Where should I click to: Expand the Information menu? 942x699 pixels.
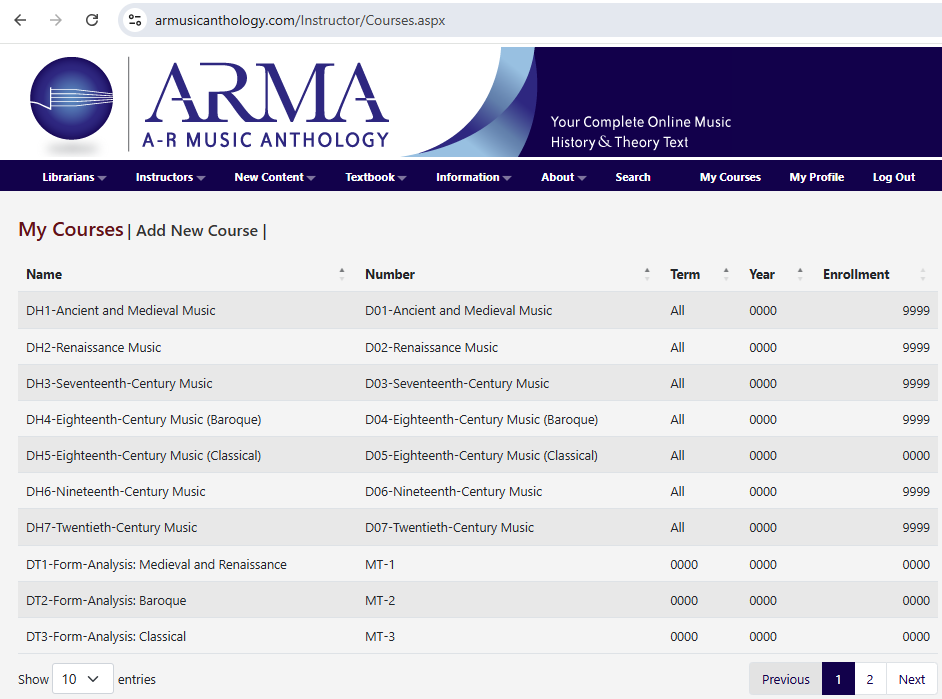pos(473,177)
